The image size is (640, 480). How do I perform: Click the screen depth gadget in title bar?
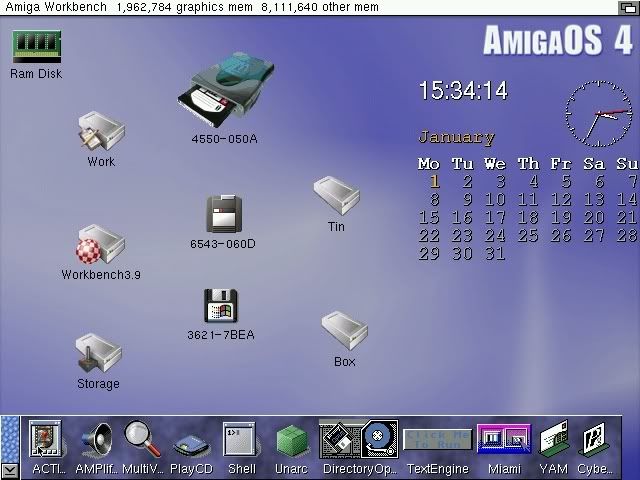coord(627,8)
